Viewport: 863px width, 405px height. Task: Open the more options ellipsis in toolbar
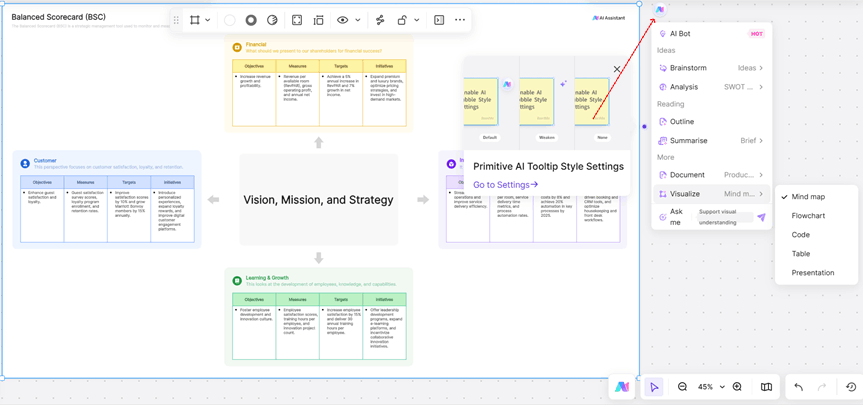point(460,20)
